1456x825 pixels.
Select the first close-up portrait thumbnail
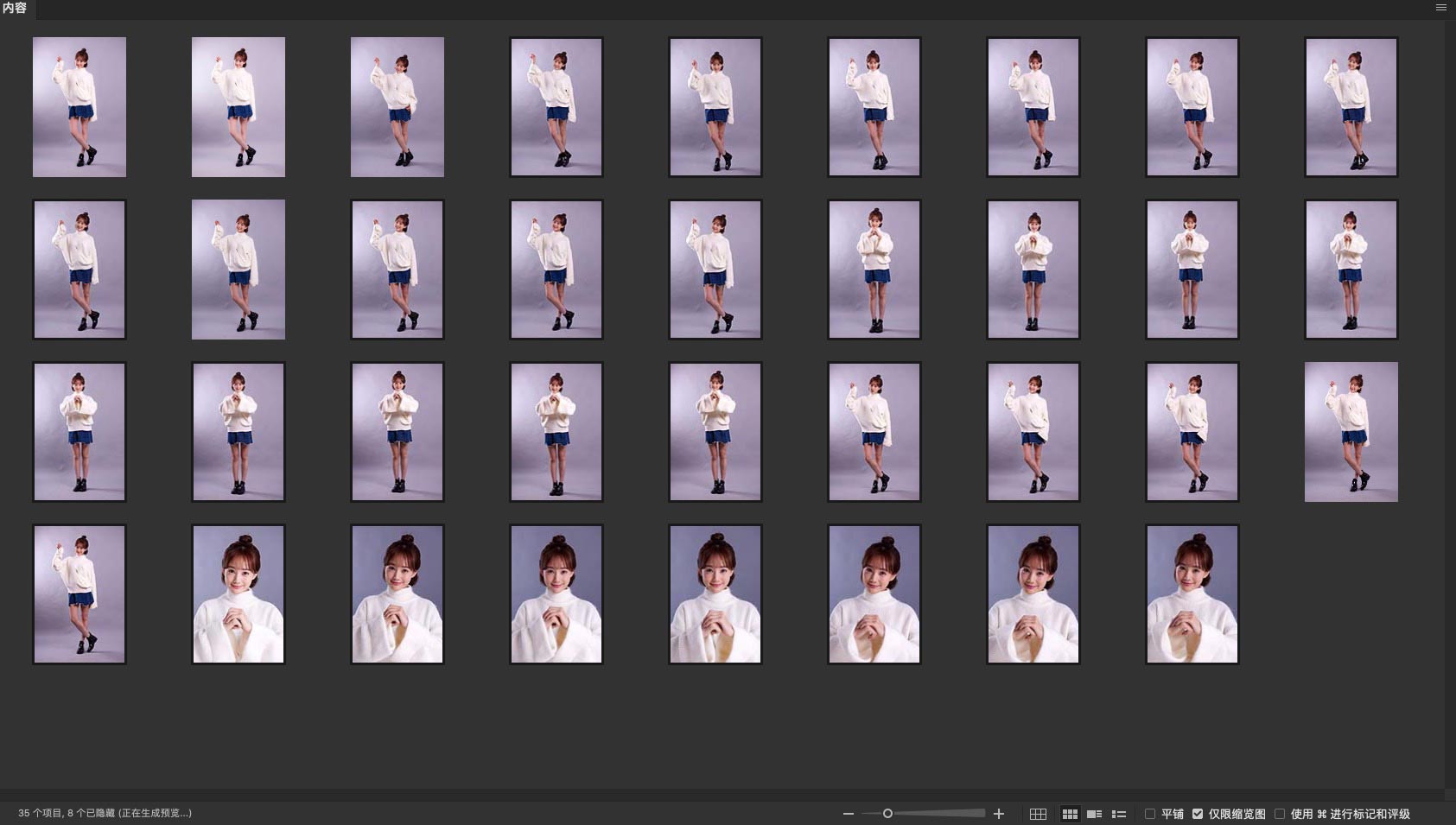[238, 594]
